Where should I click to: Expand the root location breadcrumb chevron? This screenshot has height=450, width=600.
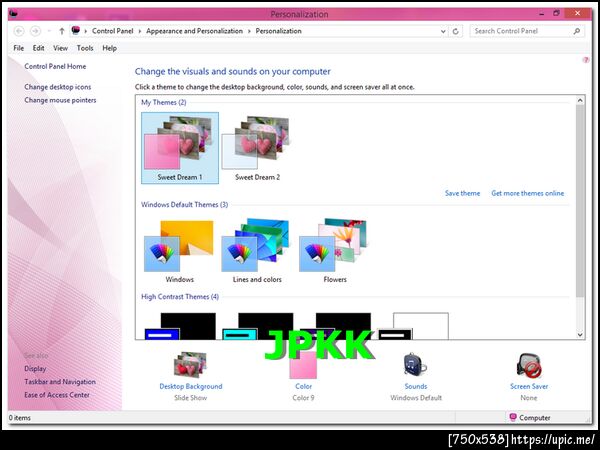[85, 31]
